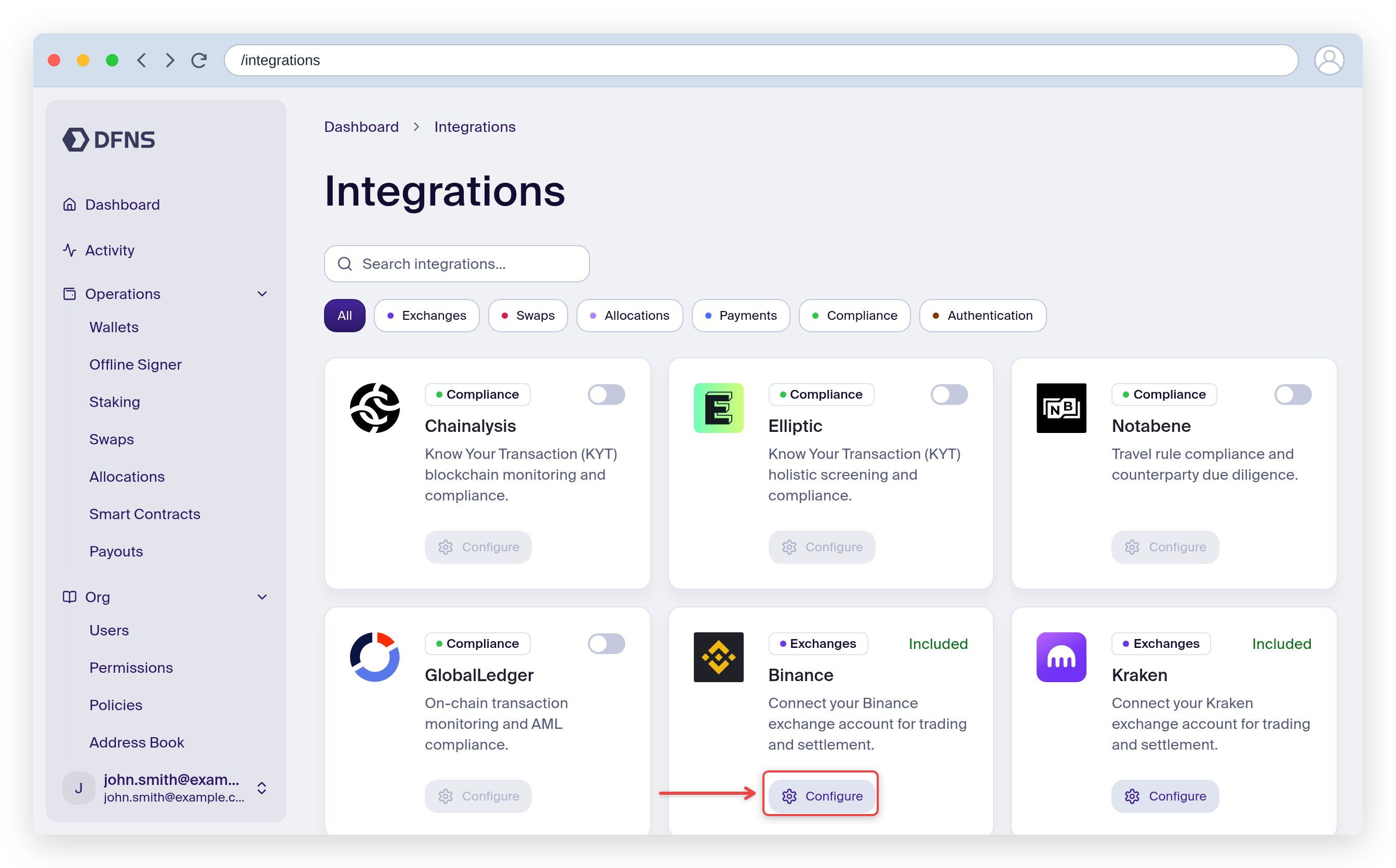The height and width of the screenshot is (868, 1396).
Task: Open Allocations in the sidebar
Action: (127, 477)
